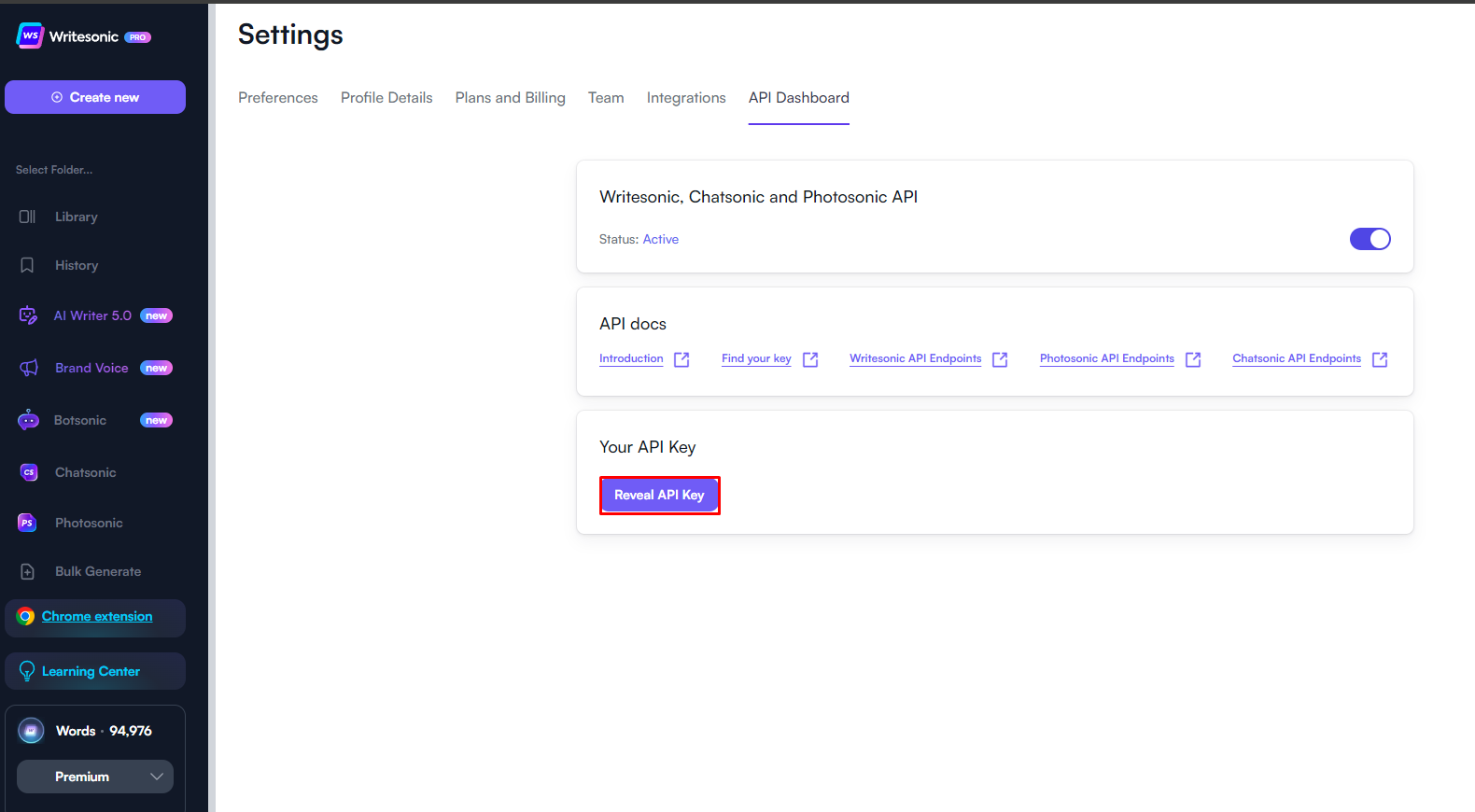This screenshot has height=812, width=1475.
Task: Go to the Integrations tab
Action: (686, 98)
